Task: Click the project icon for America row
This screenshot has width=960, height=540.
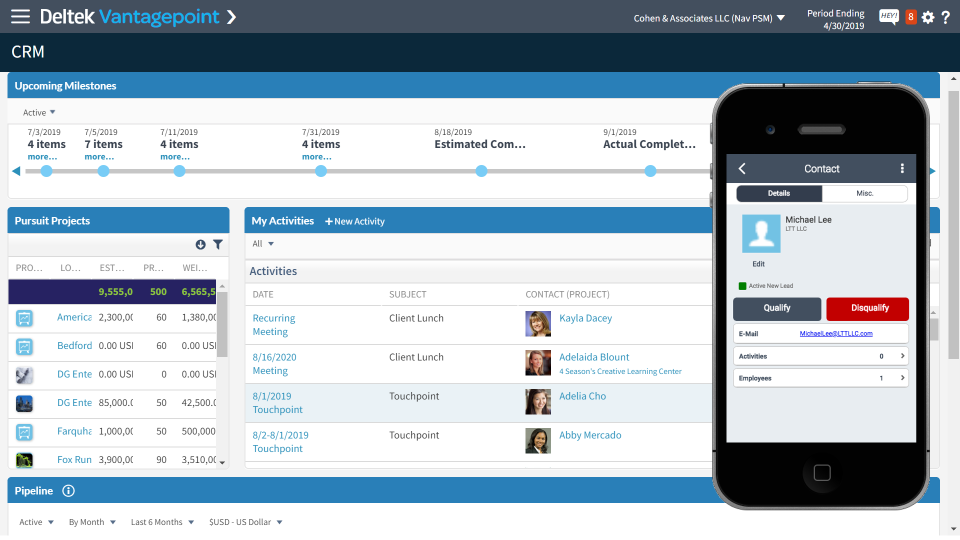Action: click(24, 318)
